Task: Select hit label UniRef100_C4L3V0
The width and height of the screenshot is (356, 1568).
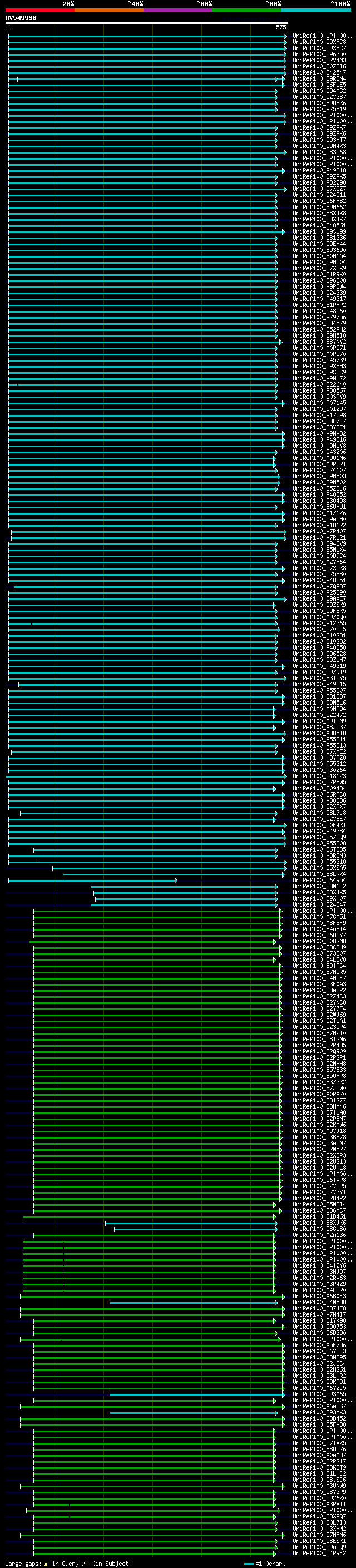Action: point(319,960)
